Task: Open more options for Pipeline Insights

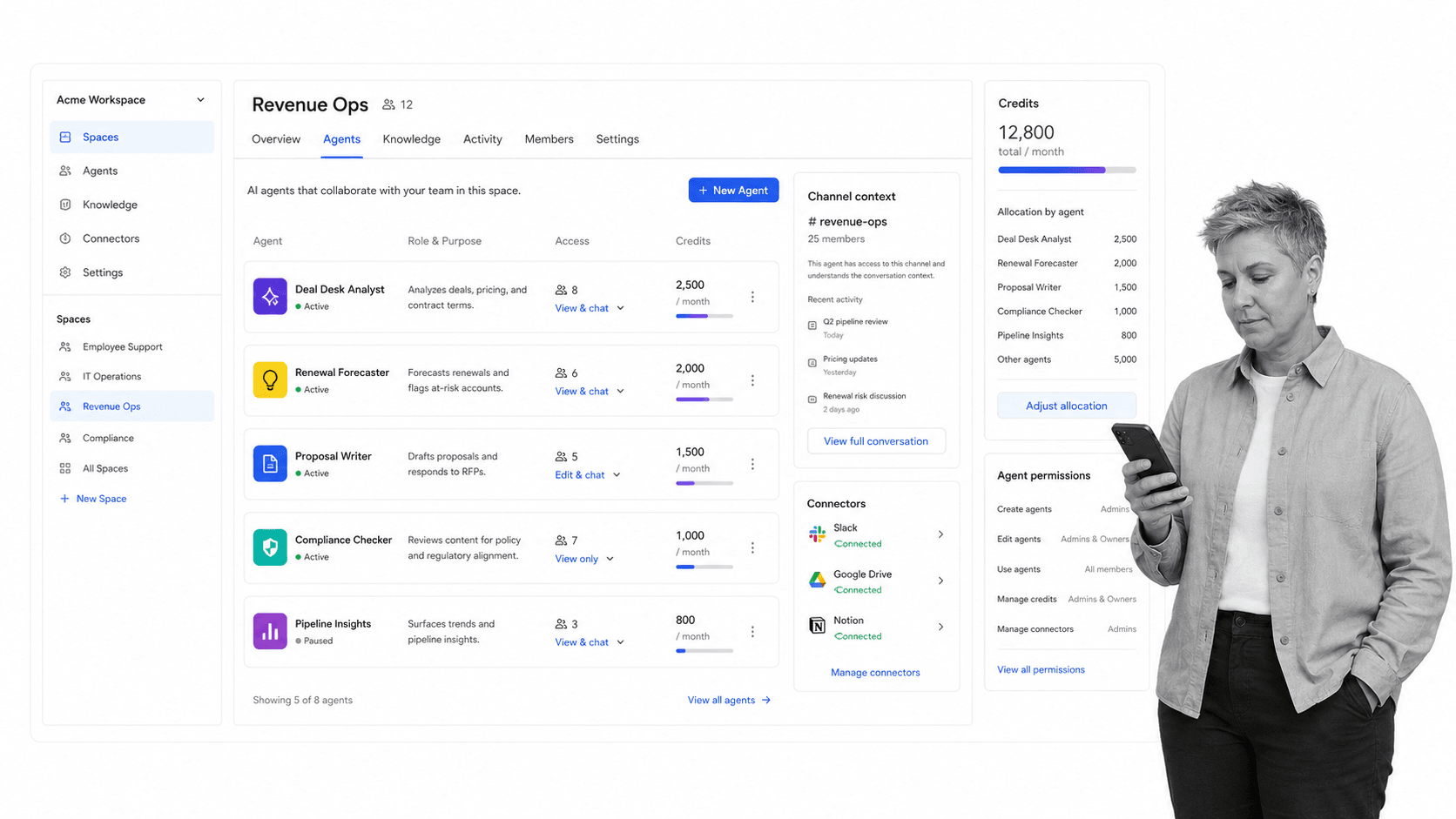Action: click(752, 631)
